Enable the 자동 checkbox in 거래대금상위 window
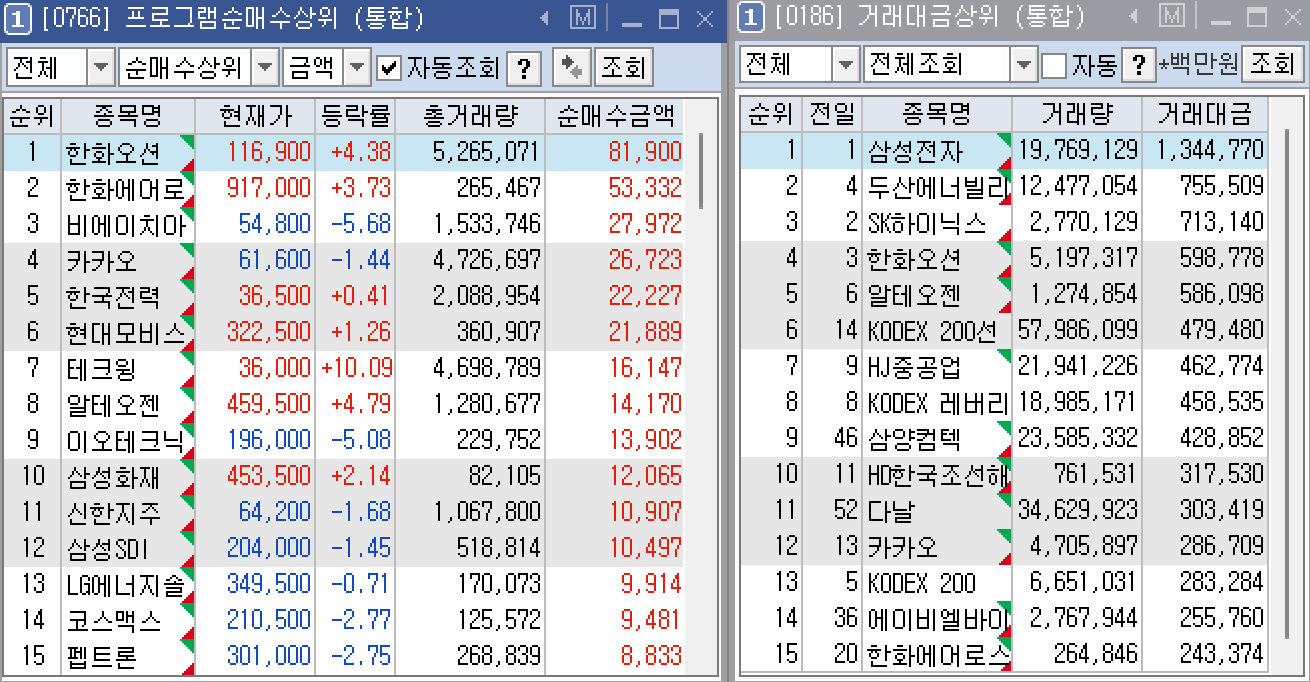Viewport: 1310px width, 682px height. [1054, 65]
